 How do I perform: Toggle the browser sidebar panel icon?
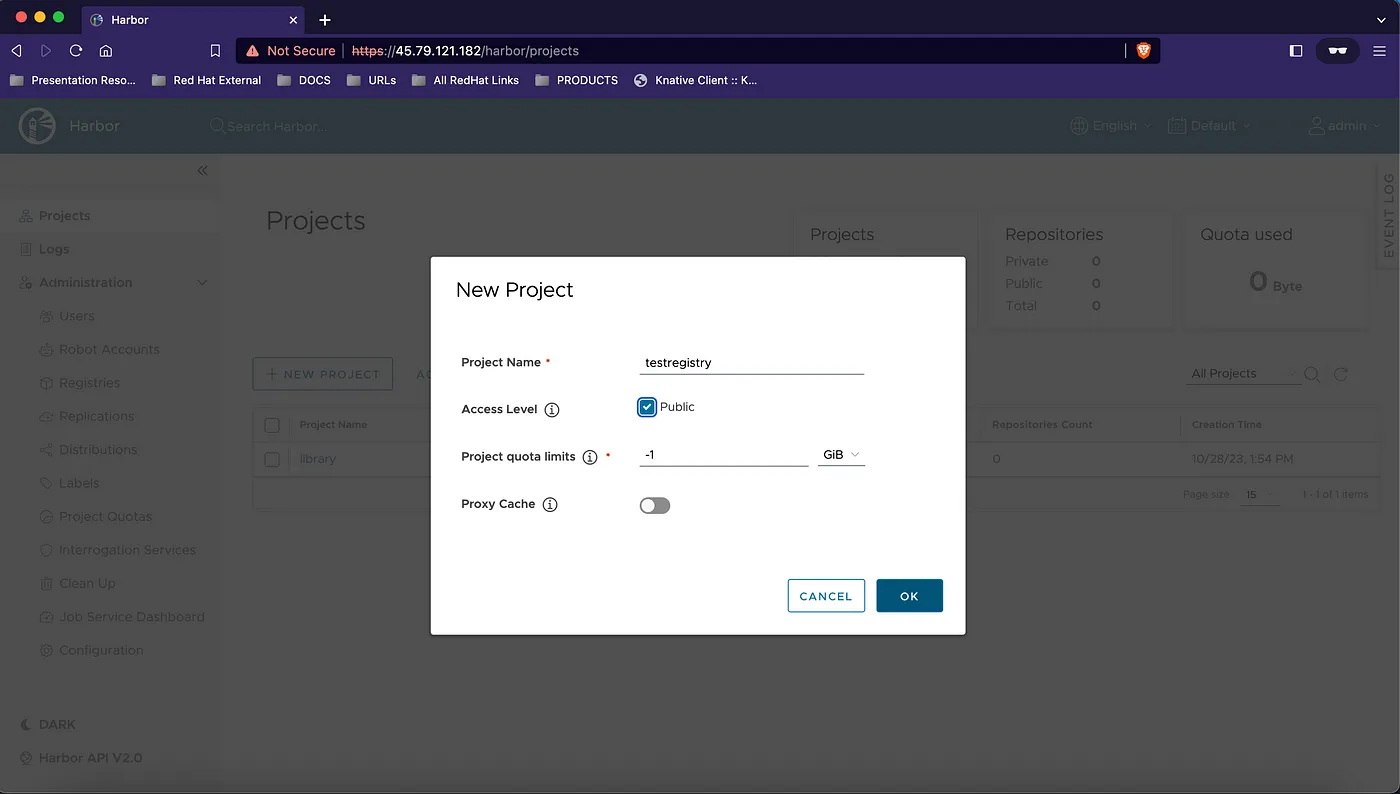coord(1296,50)
